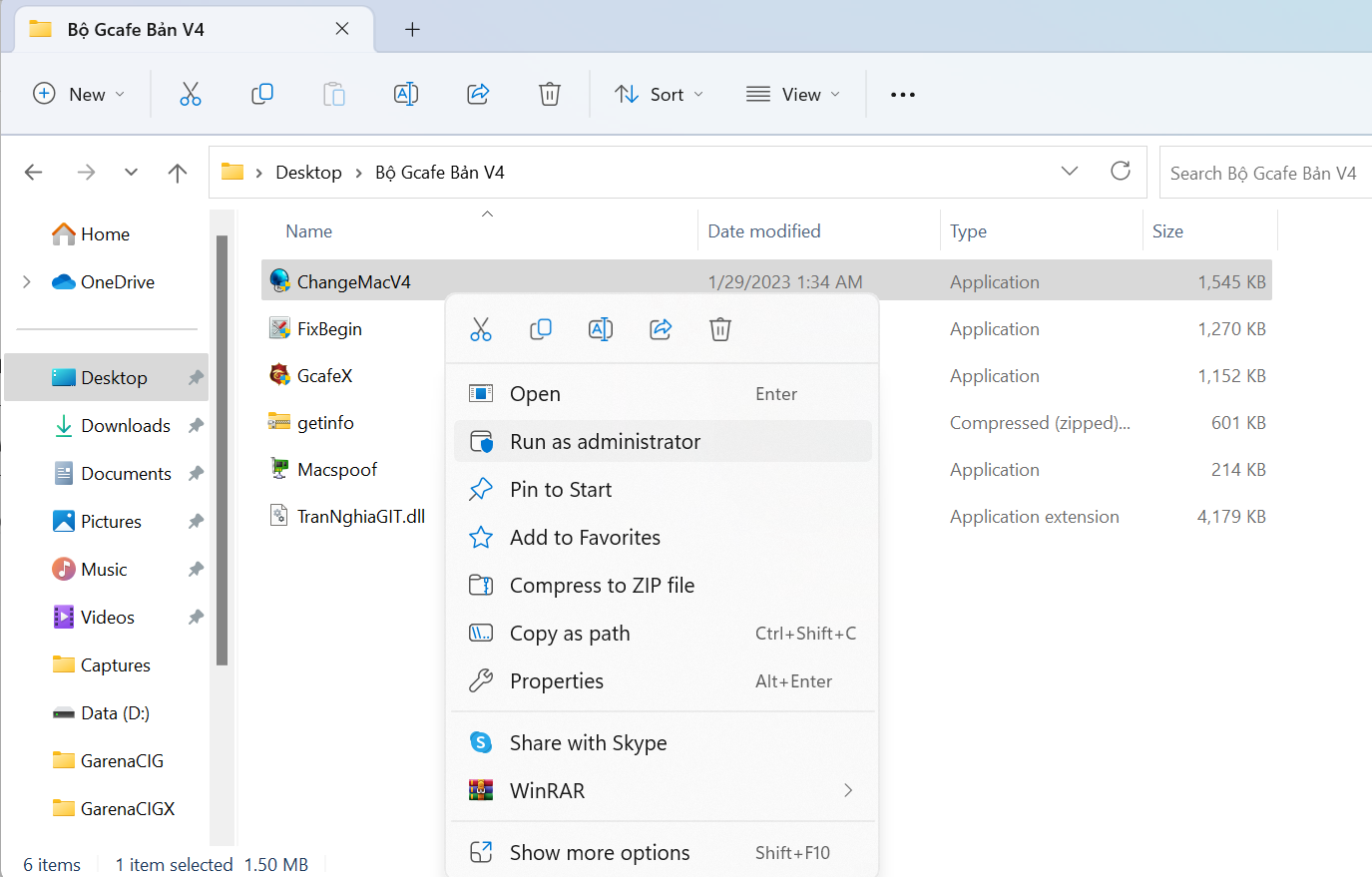Choose Run as administrator from the context menu
Viewport: 1372px width, 877px height.
coord(663,441)
